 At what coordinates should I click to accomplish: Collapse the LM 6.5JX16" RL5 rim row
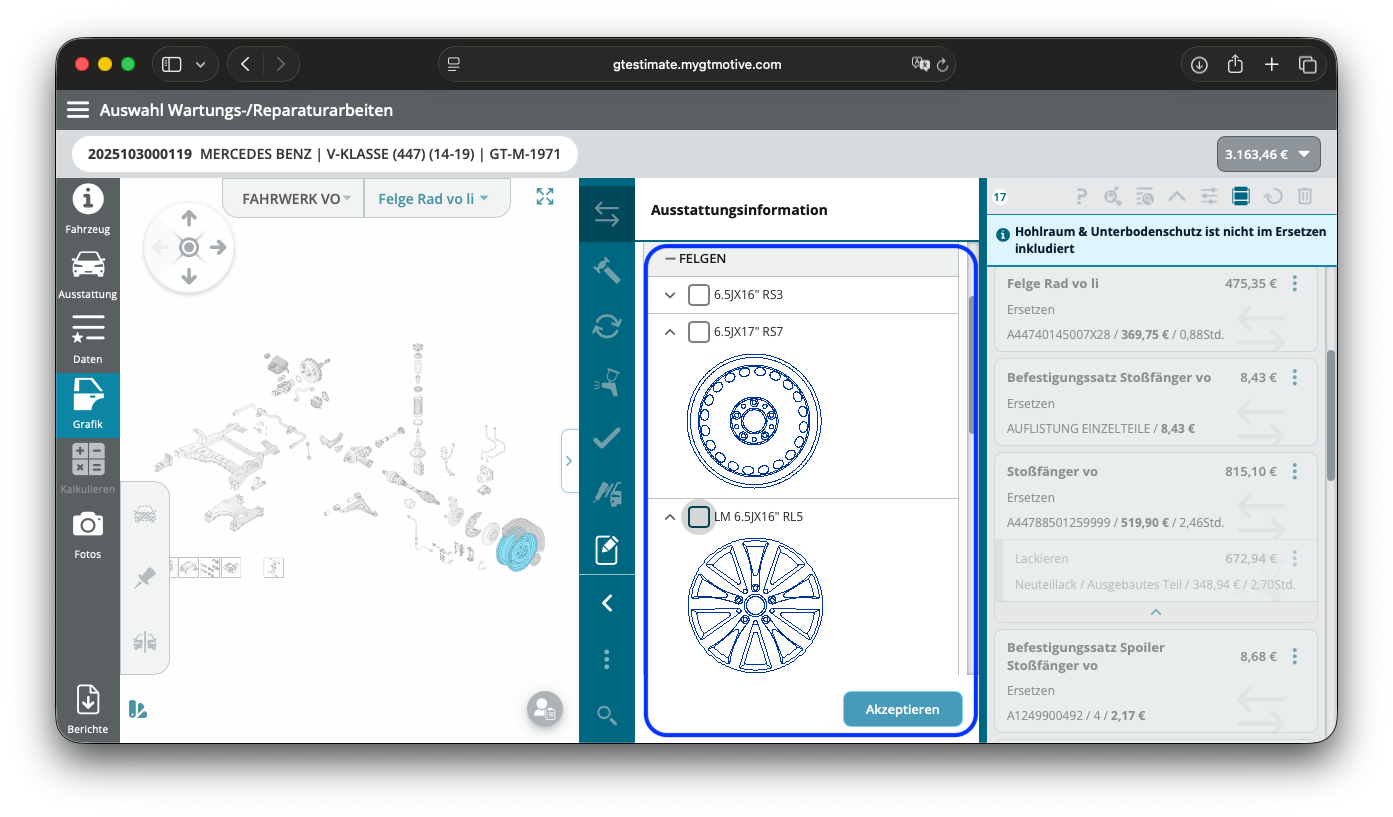(671, 517)
